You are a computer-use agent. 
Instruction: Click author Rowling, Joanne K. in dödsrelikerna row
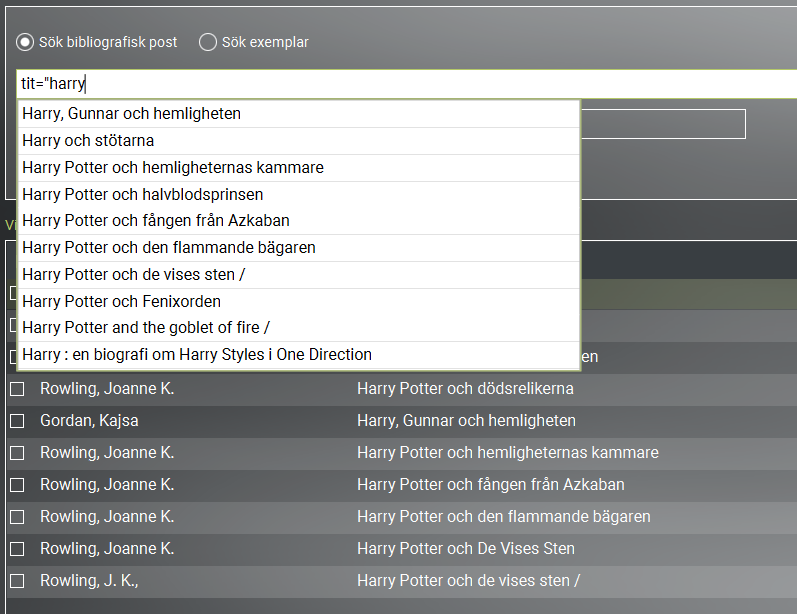pyautogui.click(x=107, y=389)
